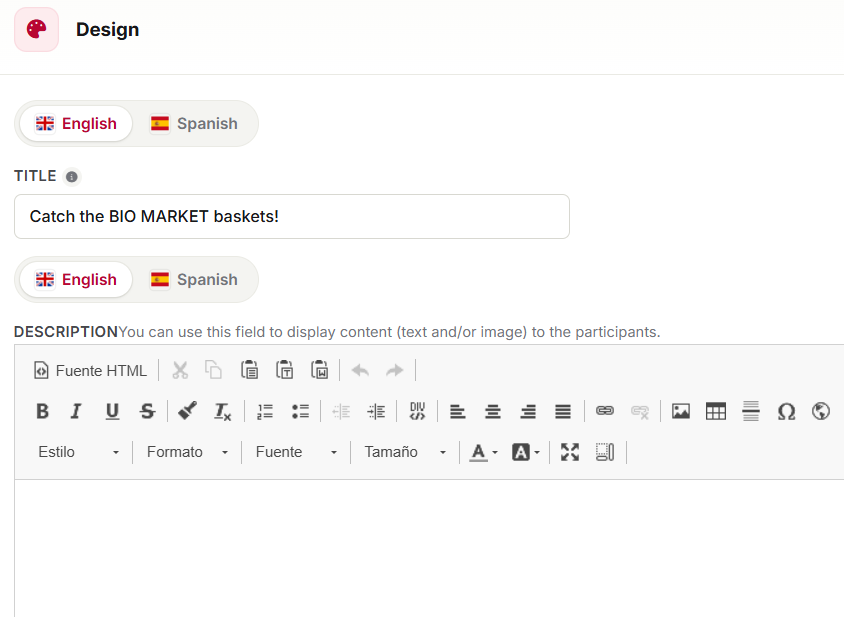Open the text color picker

coord(483,452)
